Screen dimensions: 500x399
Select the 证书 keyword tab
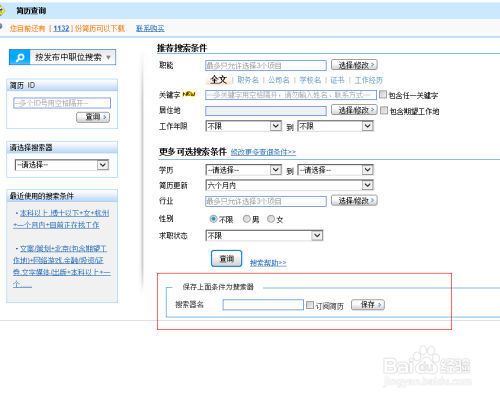(337, 80)
